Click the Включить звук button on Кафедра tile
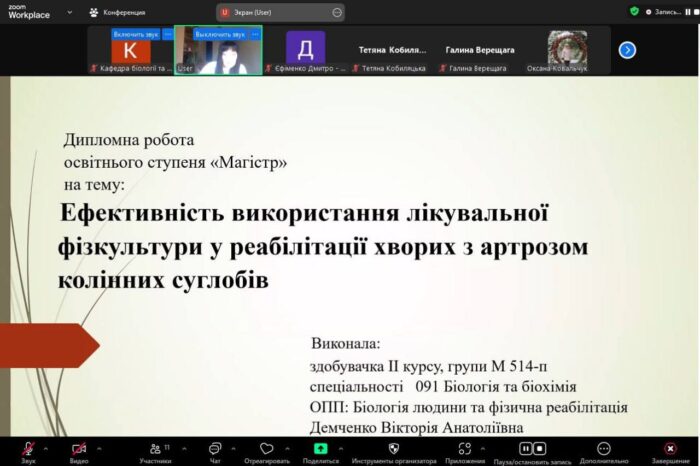The image size is (700, 466). tap(135, 34)
